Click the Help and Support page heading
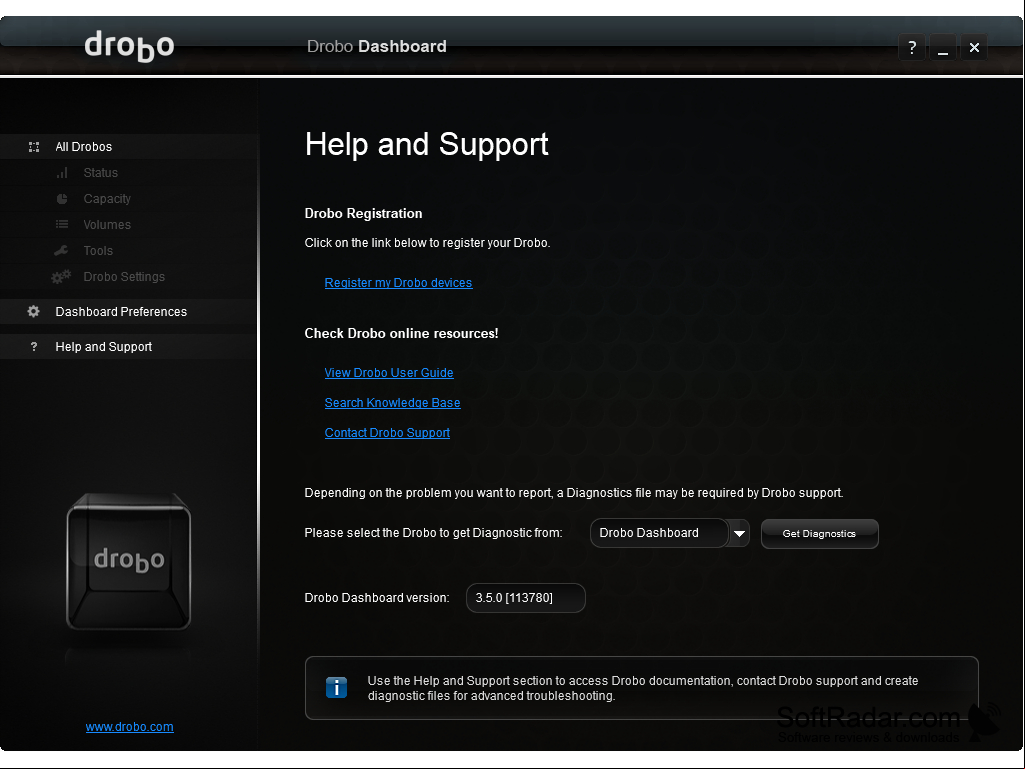1025x769 pixels. click(x=426, y=144)
